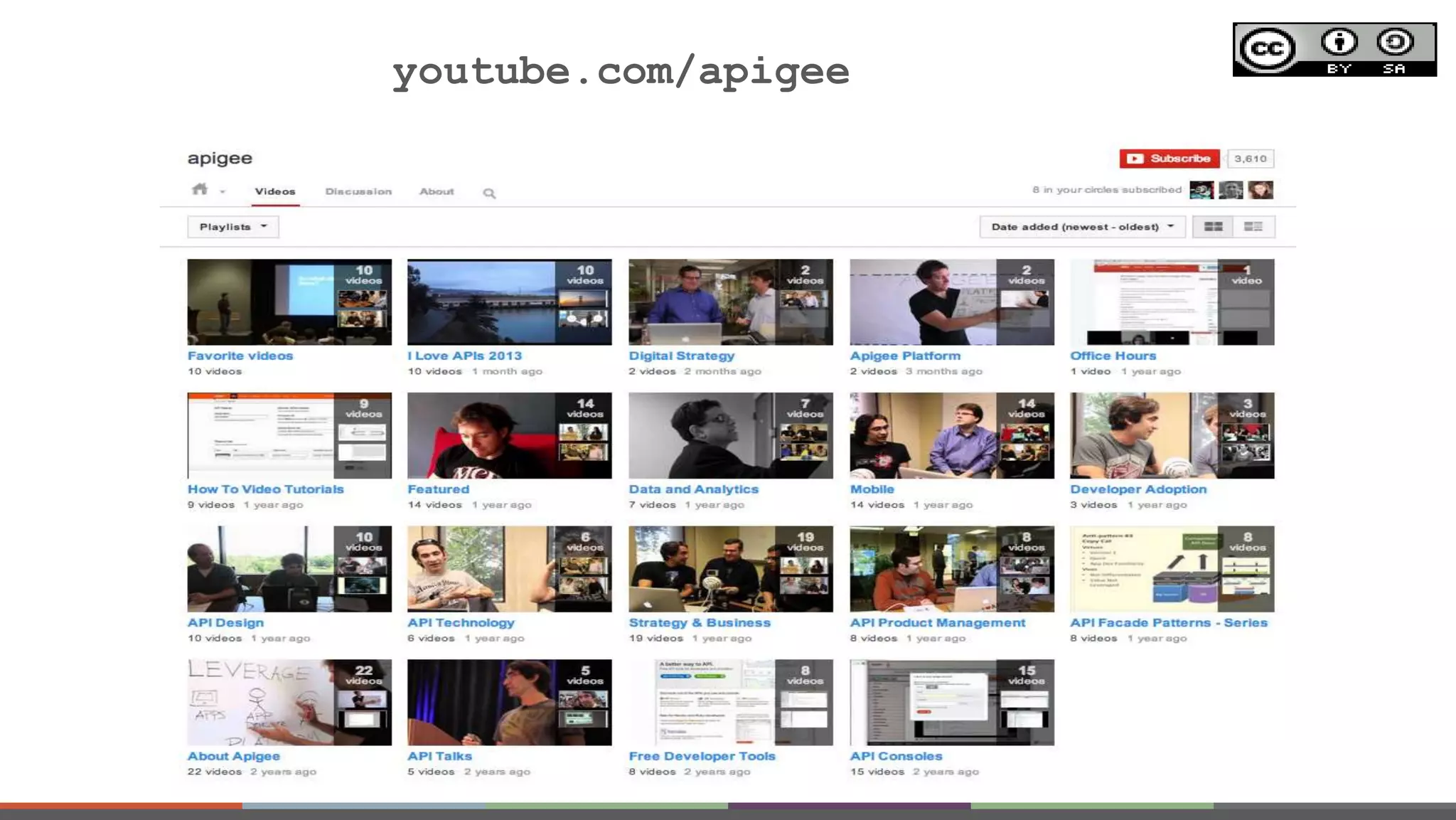Click the API Design thumbnail
This screenshot has height=820, width=1456.
[x=289, y=569]
